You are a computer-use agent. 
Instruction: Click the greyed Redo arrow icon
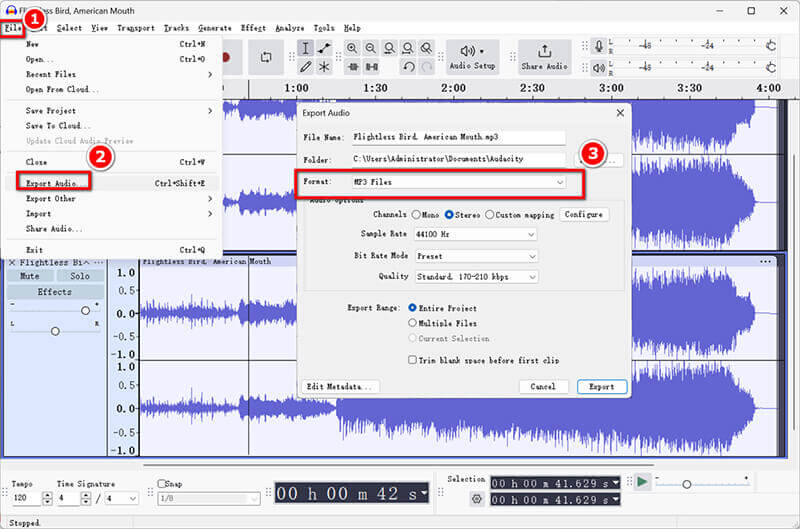click(427, 67)
